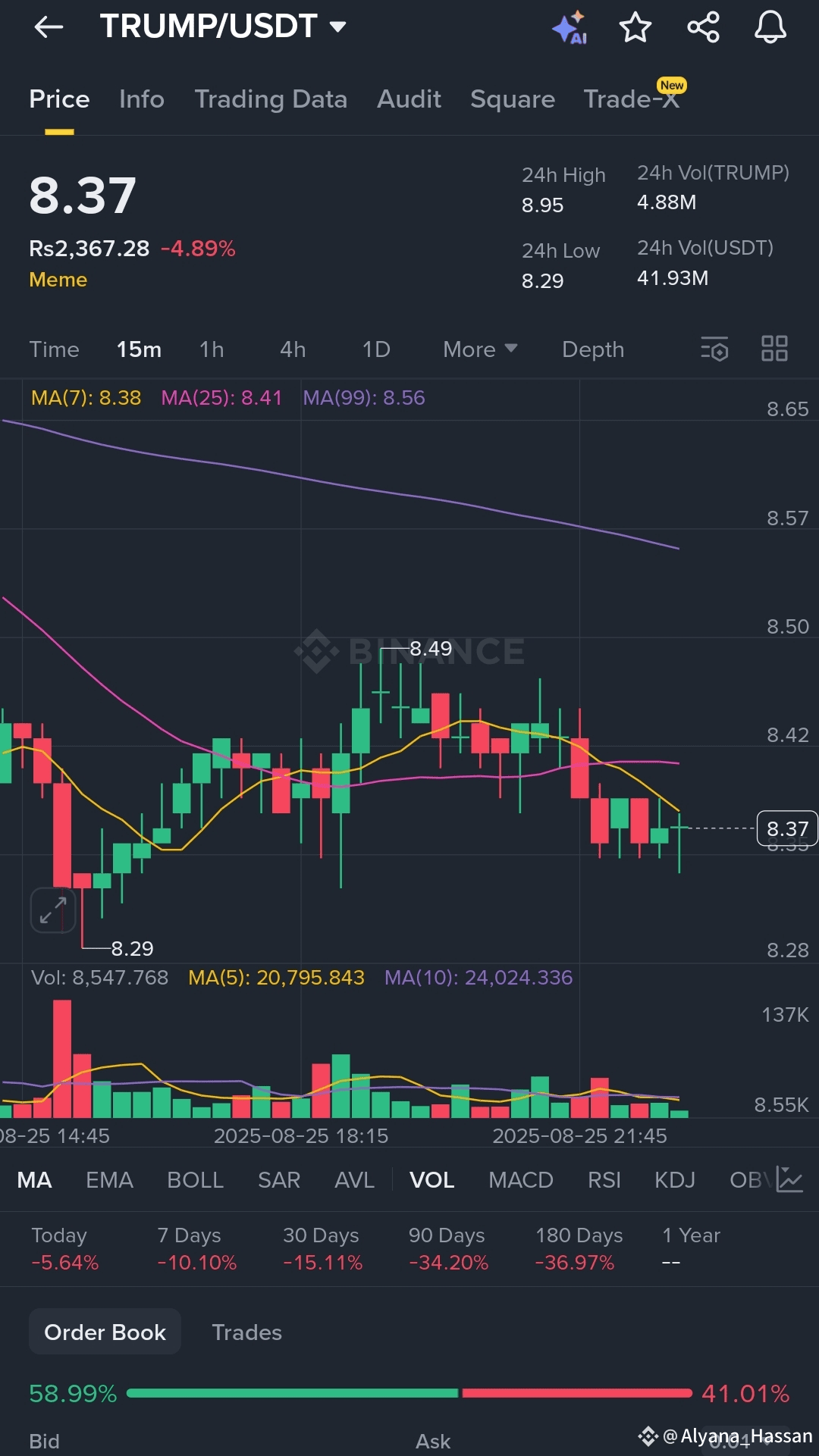The image size is (819, 1456).
Task: Add TRUMP/USDT to favorites star
Action: pos(635,28)
